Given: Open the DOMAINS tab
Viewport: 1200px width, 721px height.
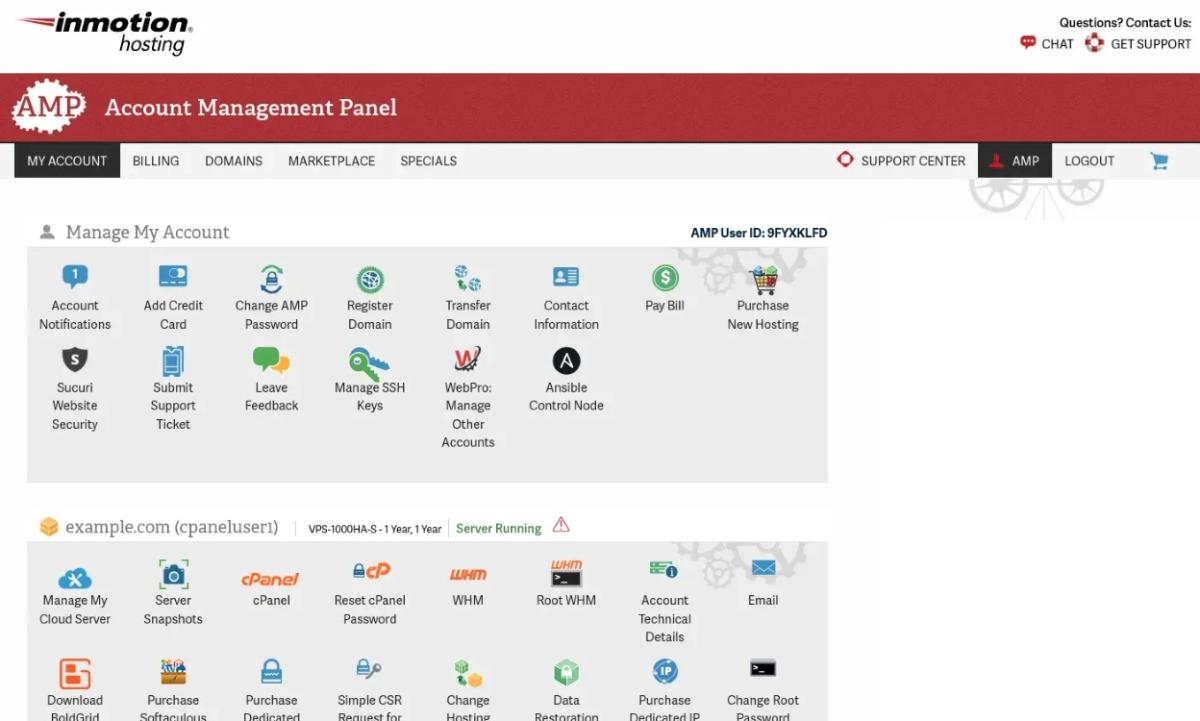Looking at the screenshot, I should (234, 161).
